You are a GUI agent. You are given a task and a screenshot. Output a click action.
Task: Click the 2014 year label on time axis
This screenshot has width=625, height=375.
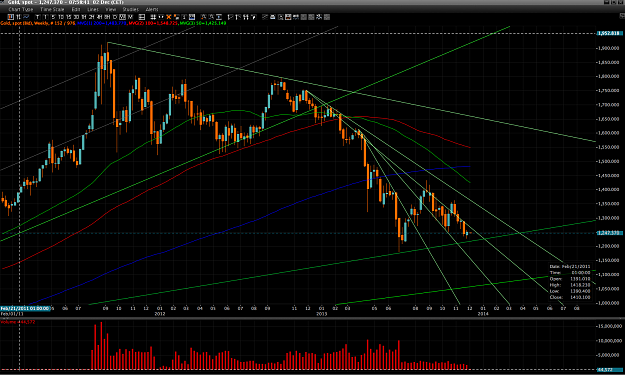tap(483, 314)
